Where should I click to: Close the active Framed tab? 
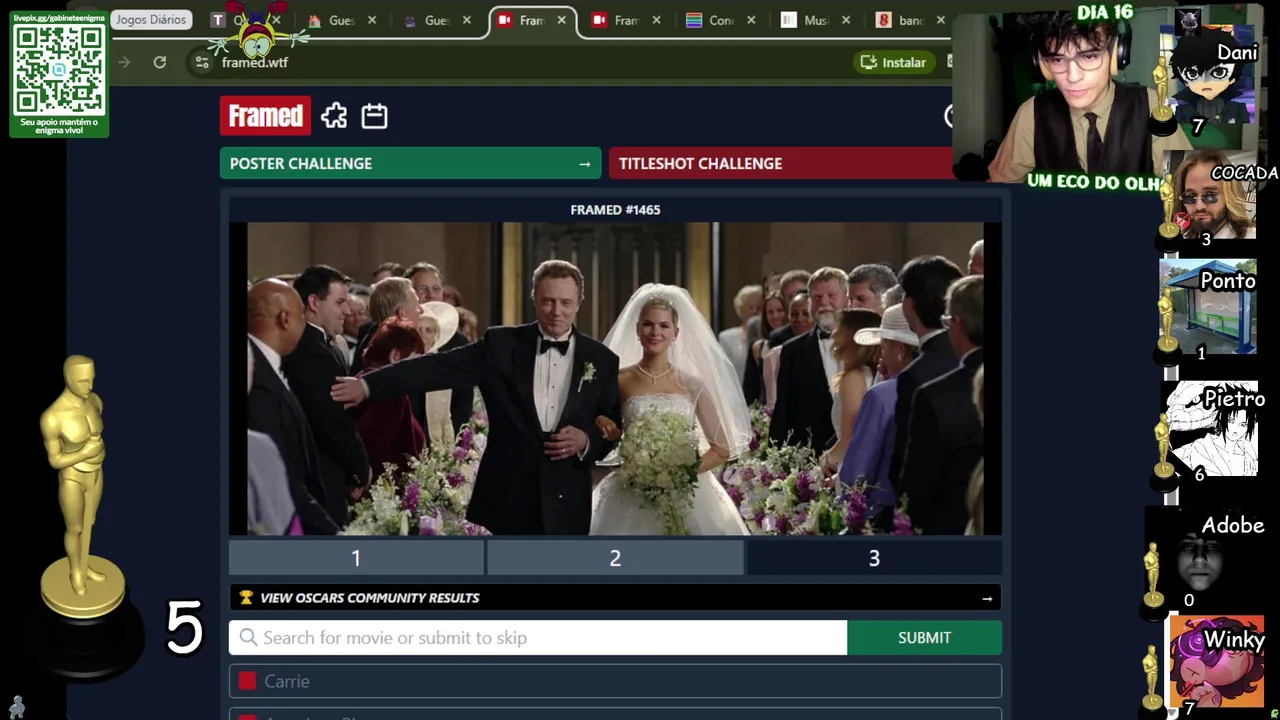(561, 20)
